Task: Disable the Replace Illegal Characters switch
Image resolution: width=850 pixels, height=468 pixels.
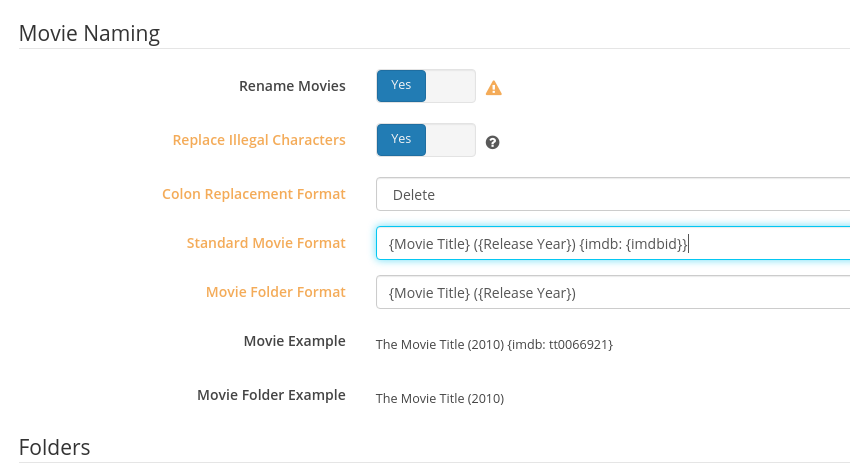Action: [425, 140]
